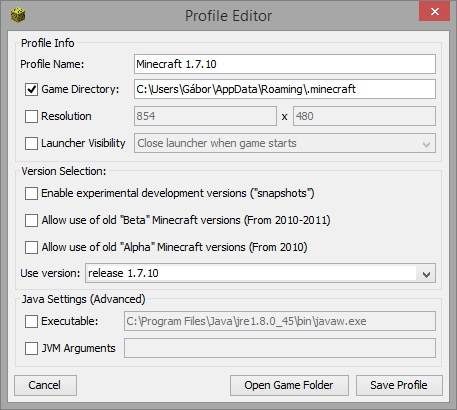Open Game Folder

pos(289,385)
